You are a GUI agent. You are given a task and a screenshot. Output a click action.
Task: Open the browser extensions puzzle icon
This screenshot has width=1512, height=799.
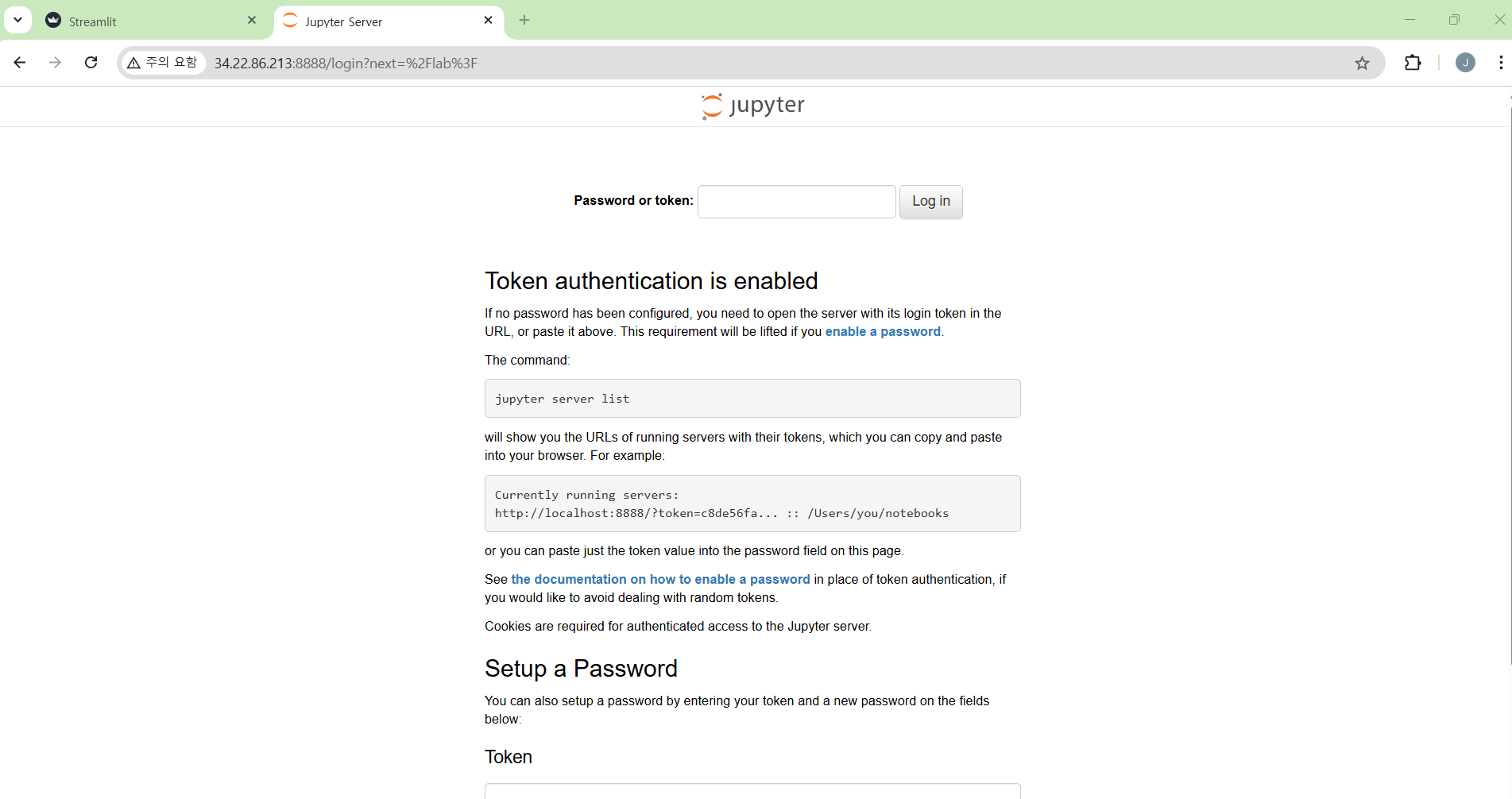[1413, 63]
